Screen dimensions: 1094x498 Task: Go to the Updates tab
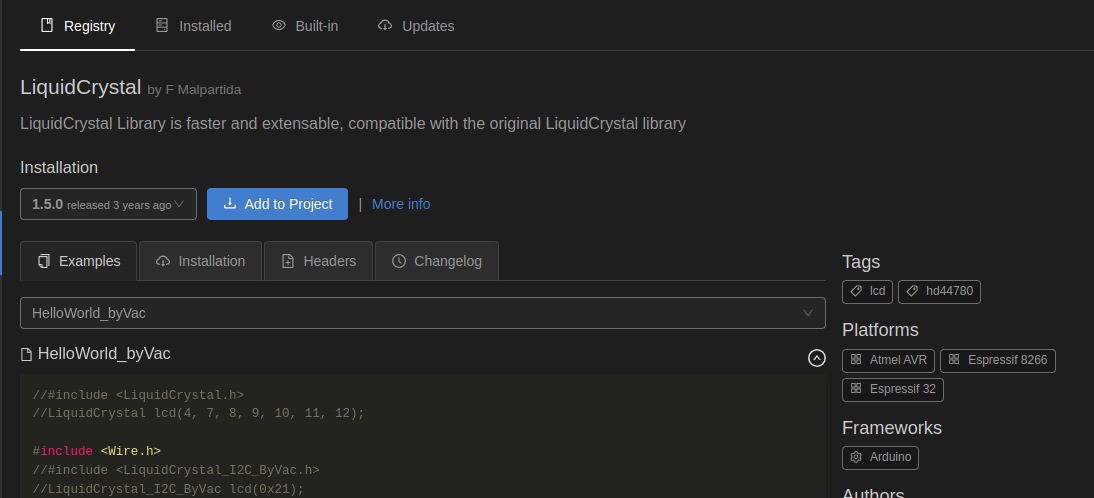[x=416, y=26]
